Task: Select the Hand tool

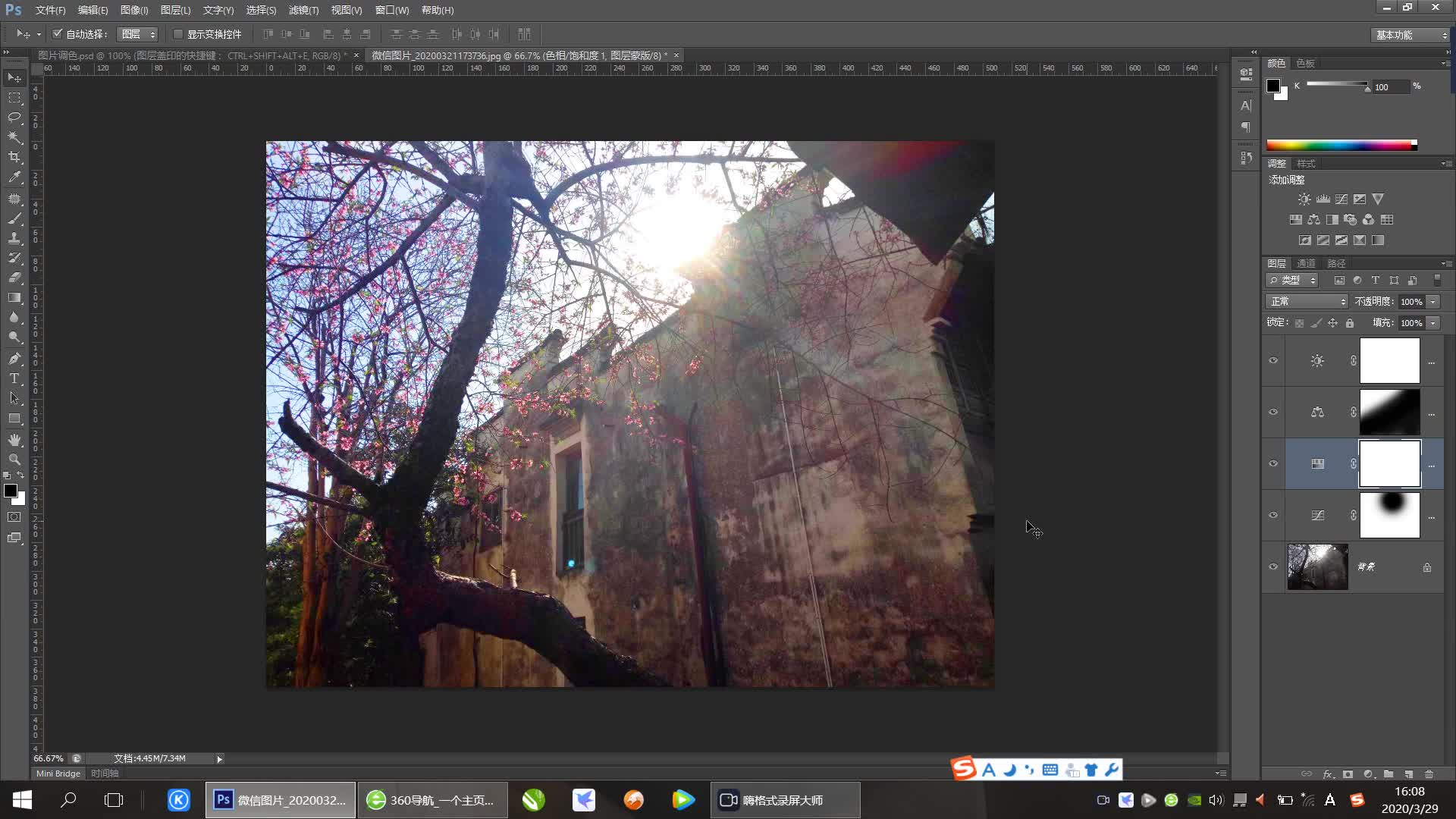Action: [x=14, y=440]
